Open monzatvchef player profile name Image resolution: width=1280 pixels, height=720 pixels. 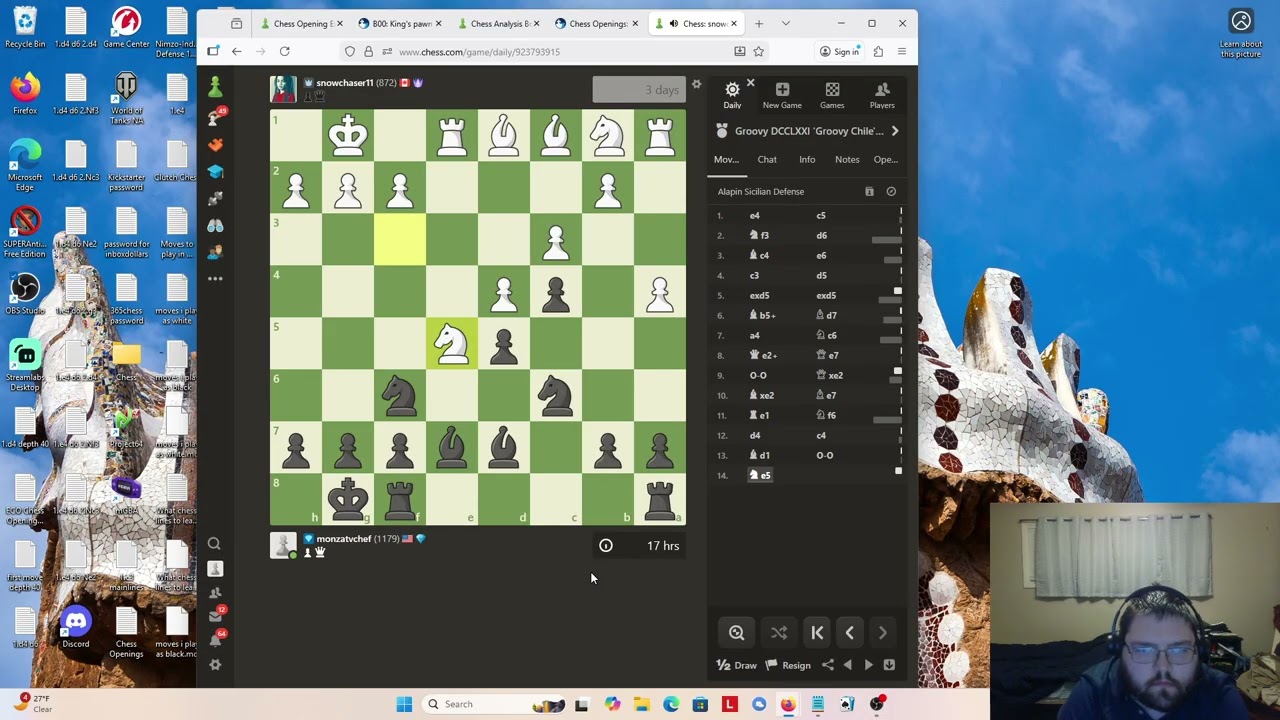(343, 539)
